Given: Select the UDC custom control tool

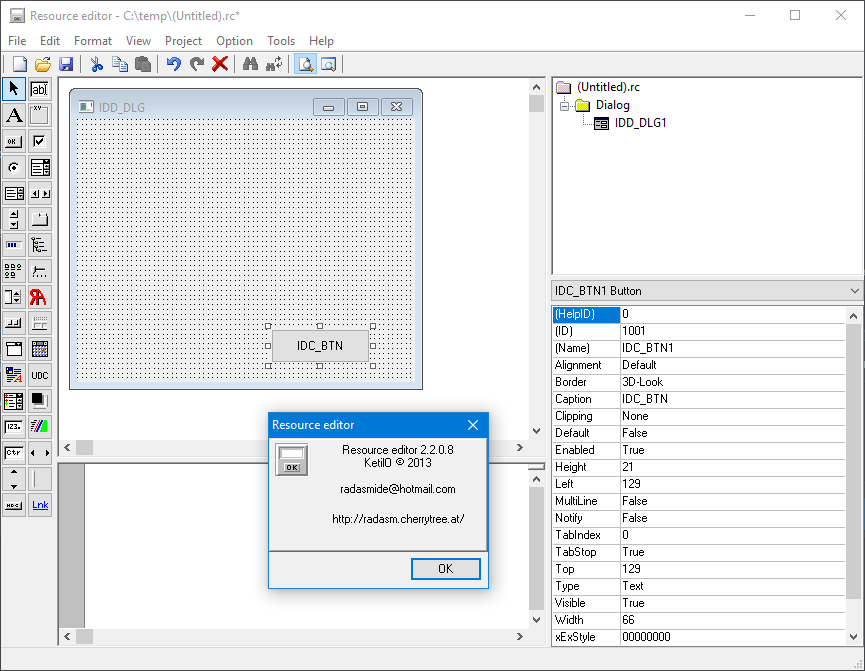Looking at the screenshot, I should (x=39, y=375).
